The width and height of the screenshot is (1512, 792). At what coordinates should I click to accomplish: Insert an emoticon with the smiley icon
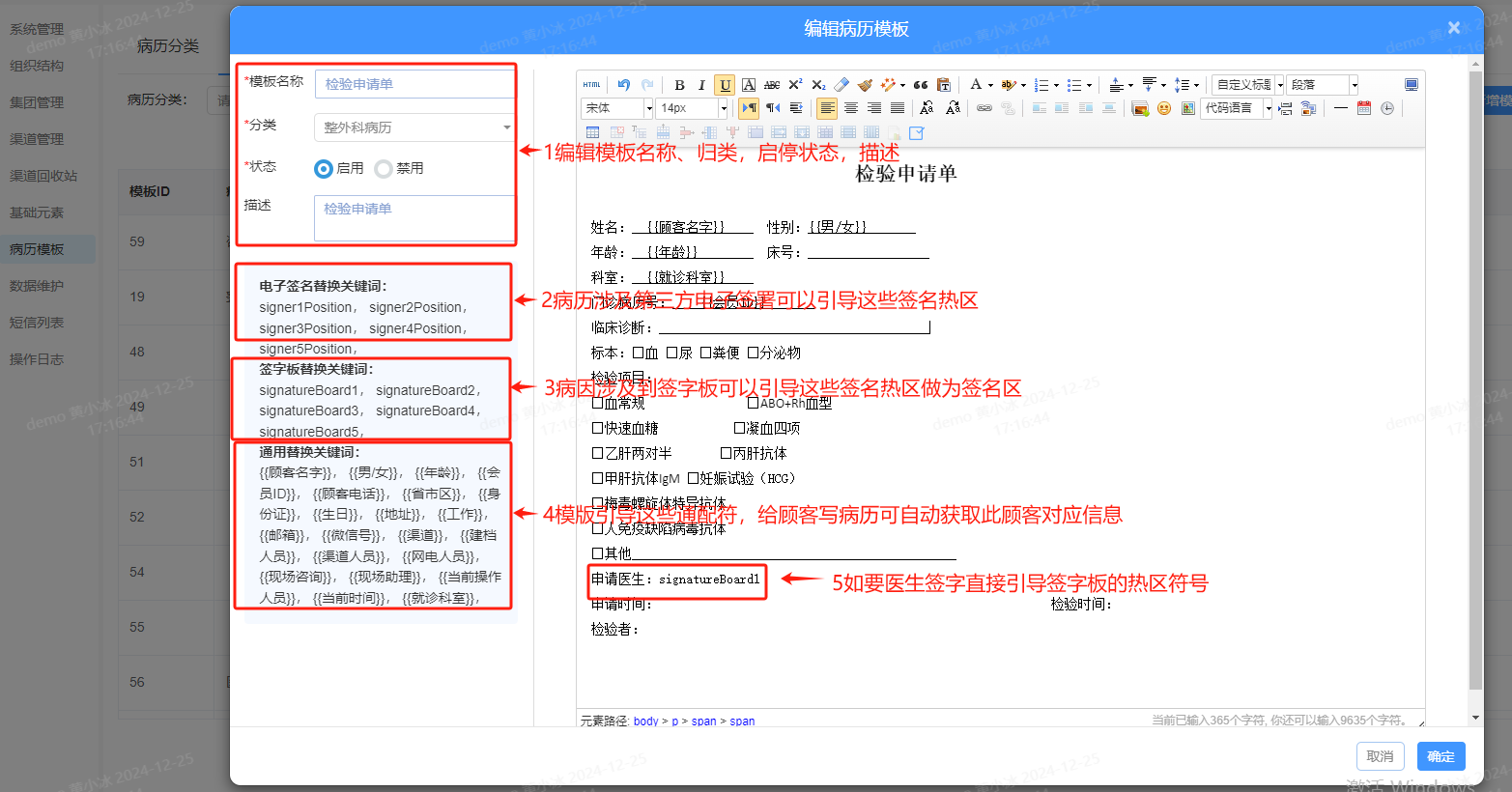coord(1164,108)
